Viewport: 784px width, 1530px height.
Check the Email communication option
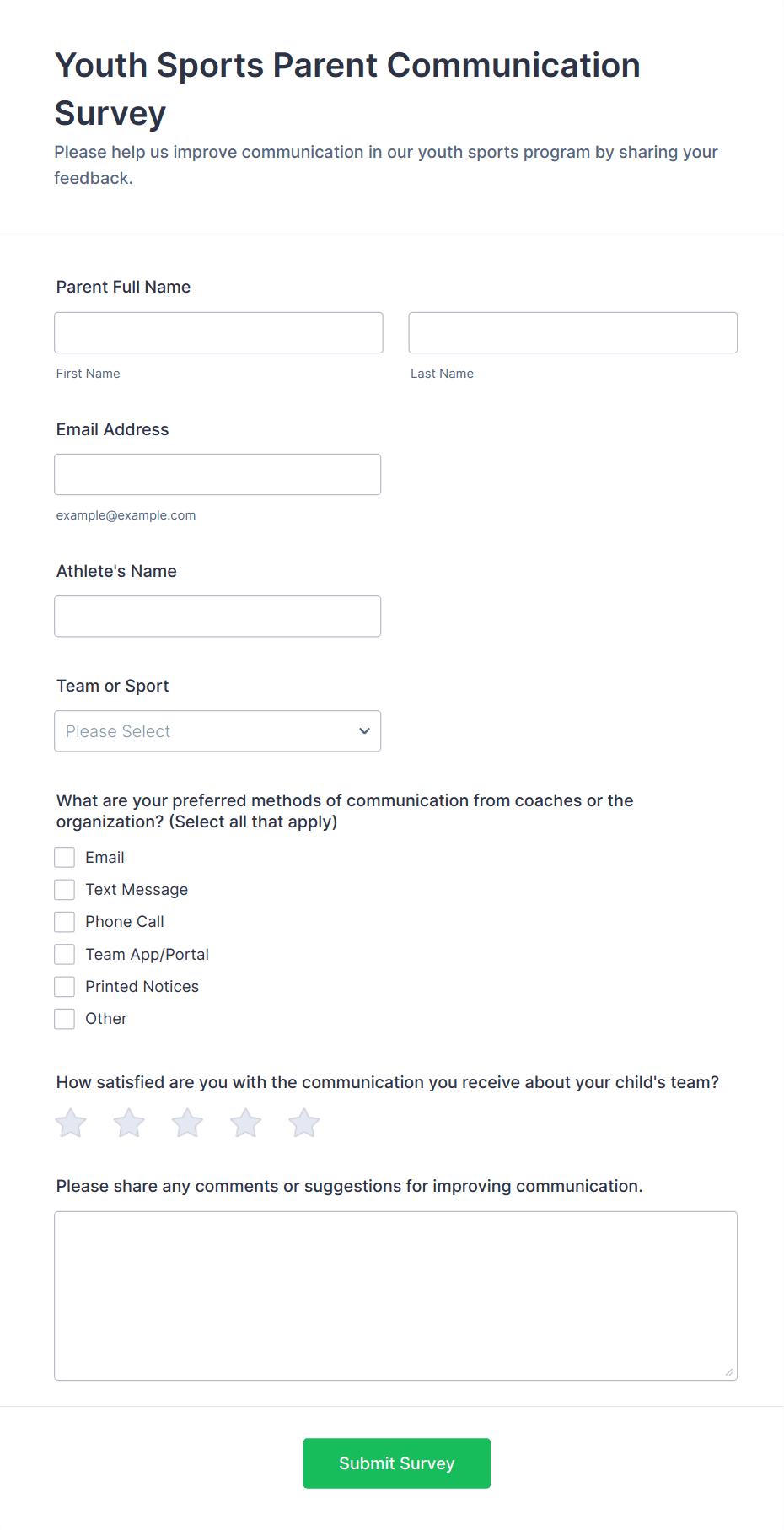point(65,858)
